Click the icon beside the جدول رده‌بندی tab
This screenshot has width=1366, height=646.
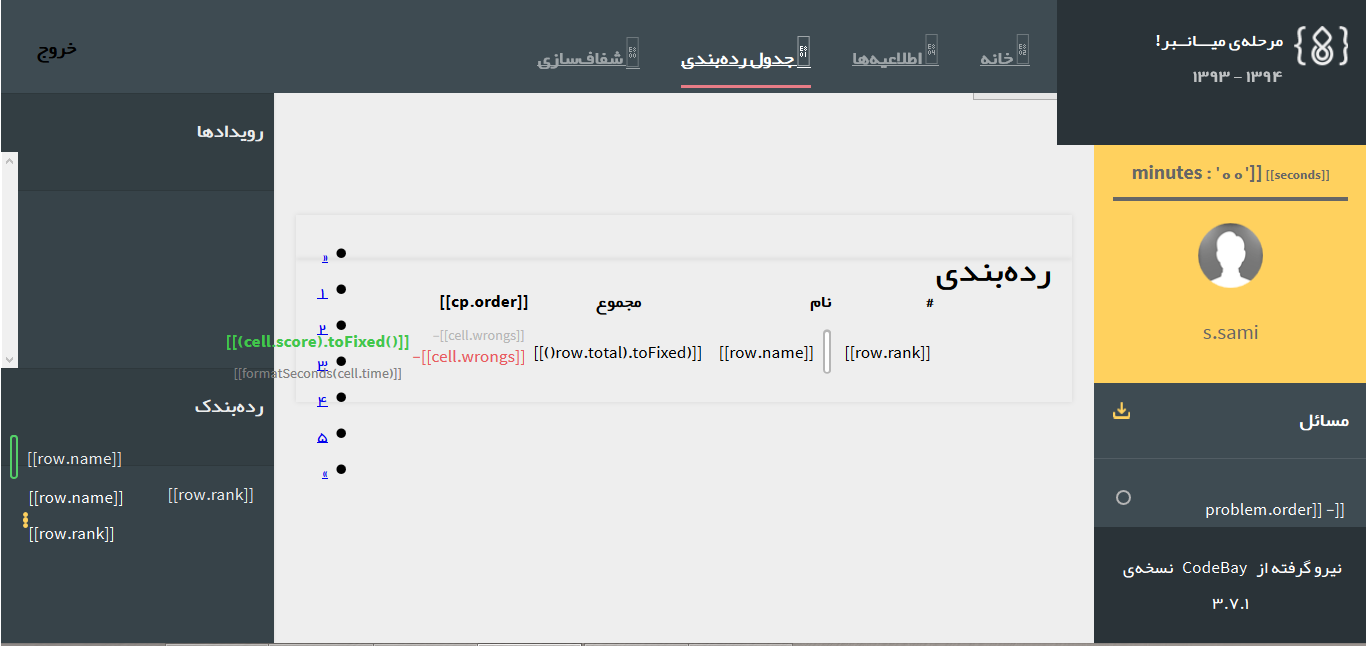click(x=803, y=51)
